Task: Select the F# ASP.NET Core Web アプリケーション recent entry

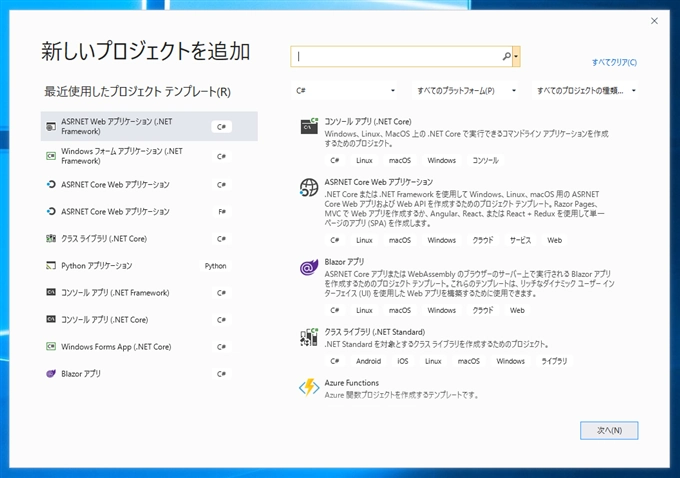Action: coord(149,211)
